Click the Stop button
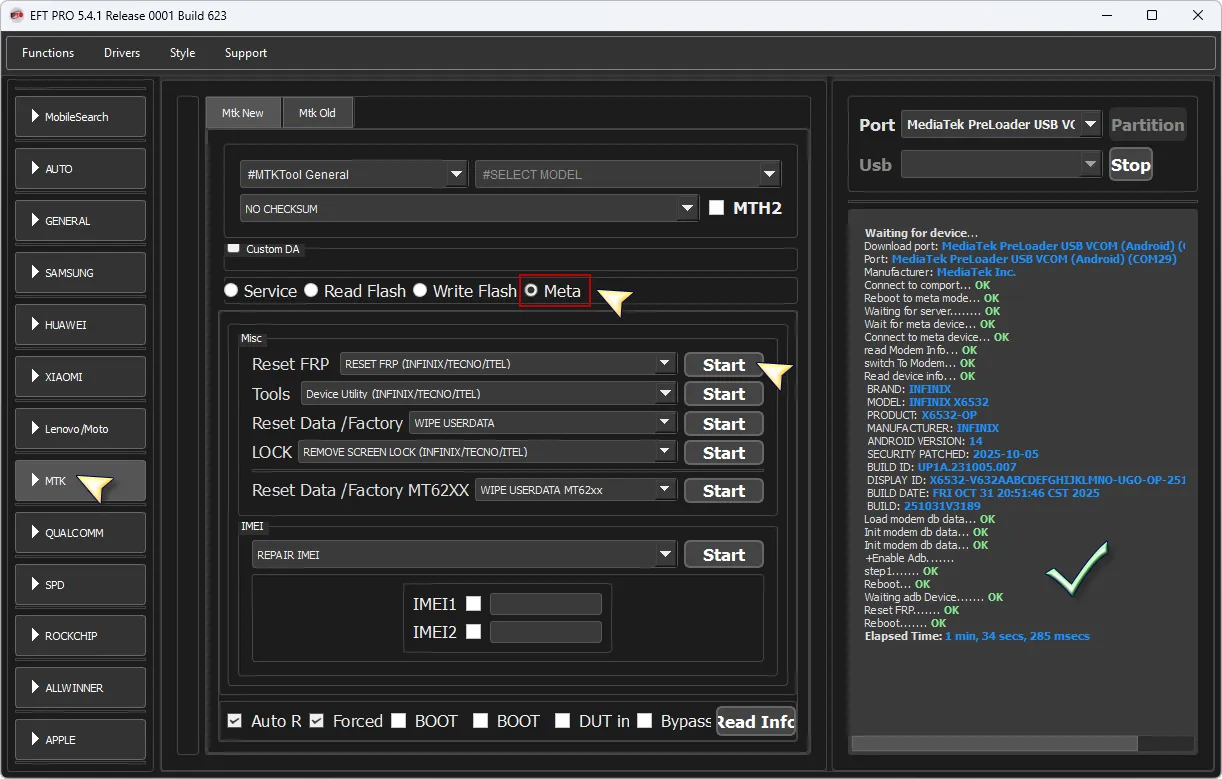Screen dimensions: 1222x779 click(1130, 165)
